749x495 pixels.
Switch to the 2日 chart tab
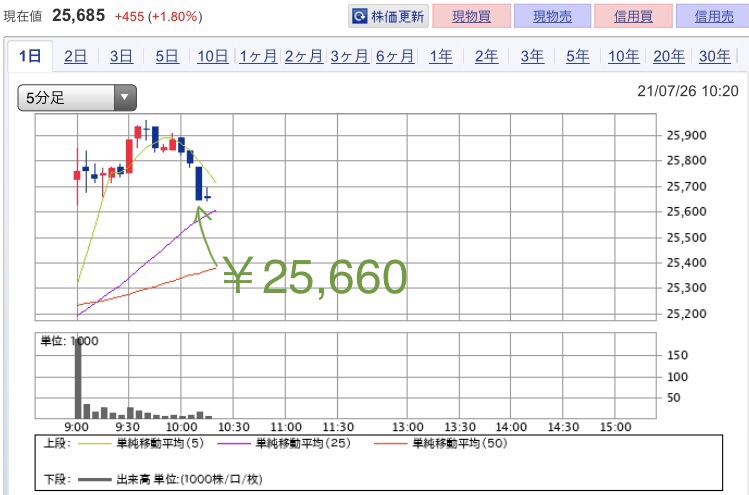(75, 56)
